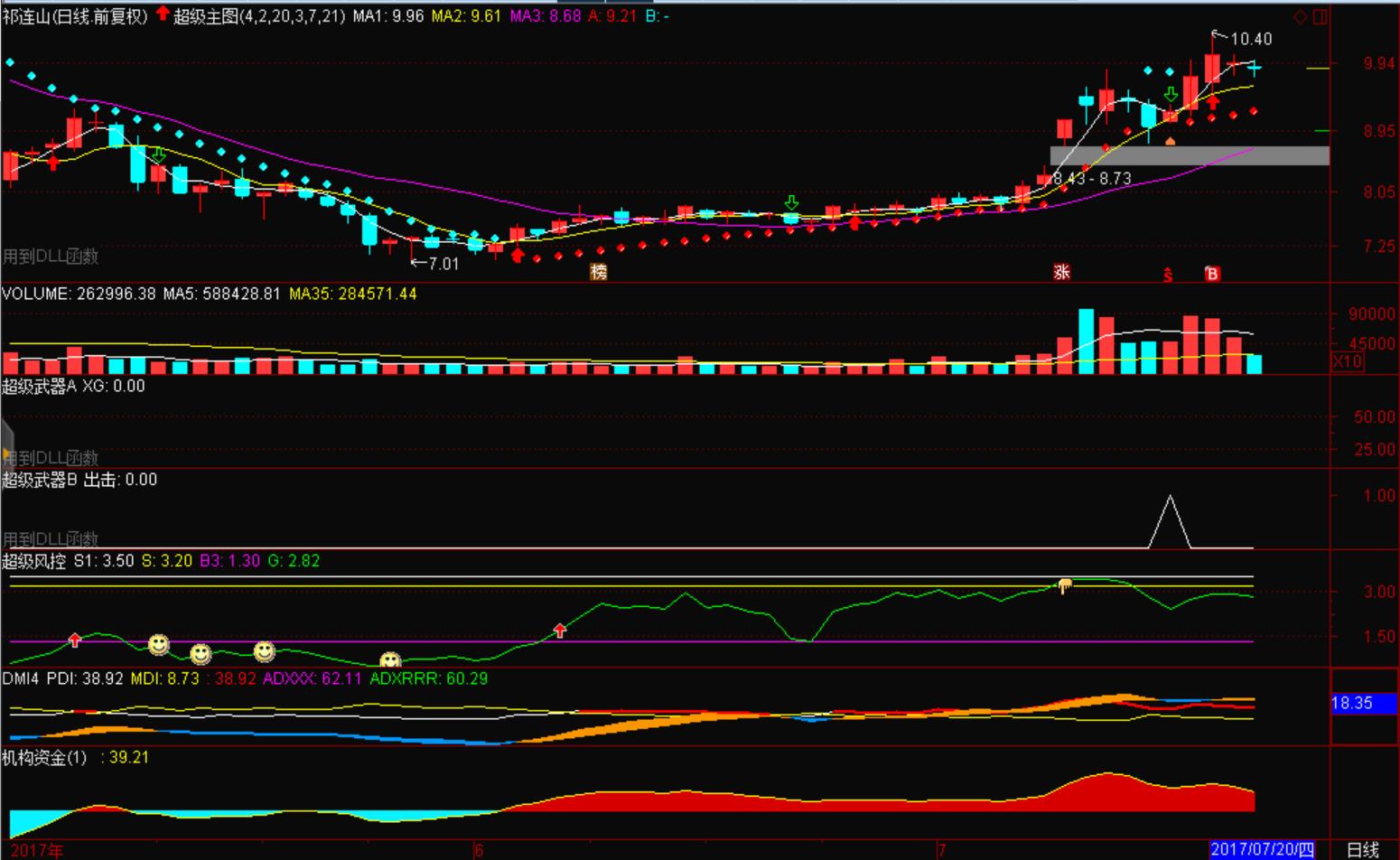Click the MA35: 284571.44 volume readout
Screen dimensions: 1400x860
[x=352, y=294]
